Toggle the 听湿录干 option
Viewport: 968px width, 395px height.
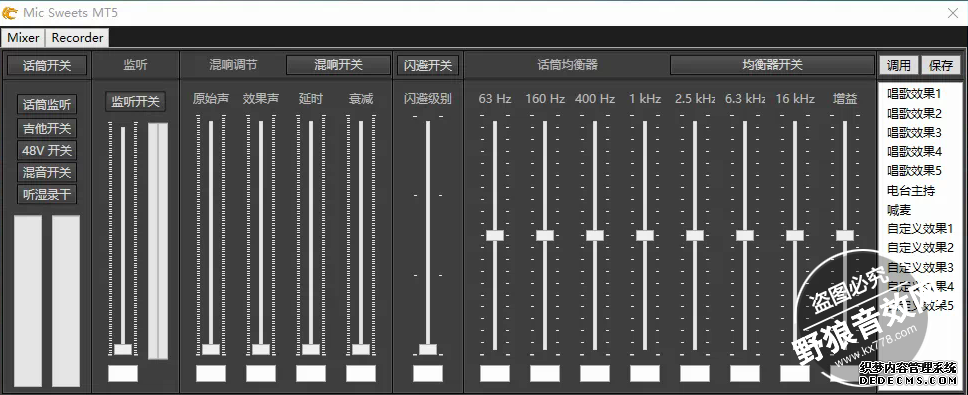point(47,194)
